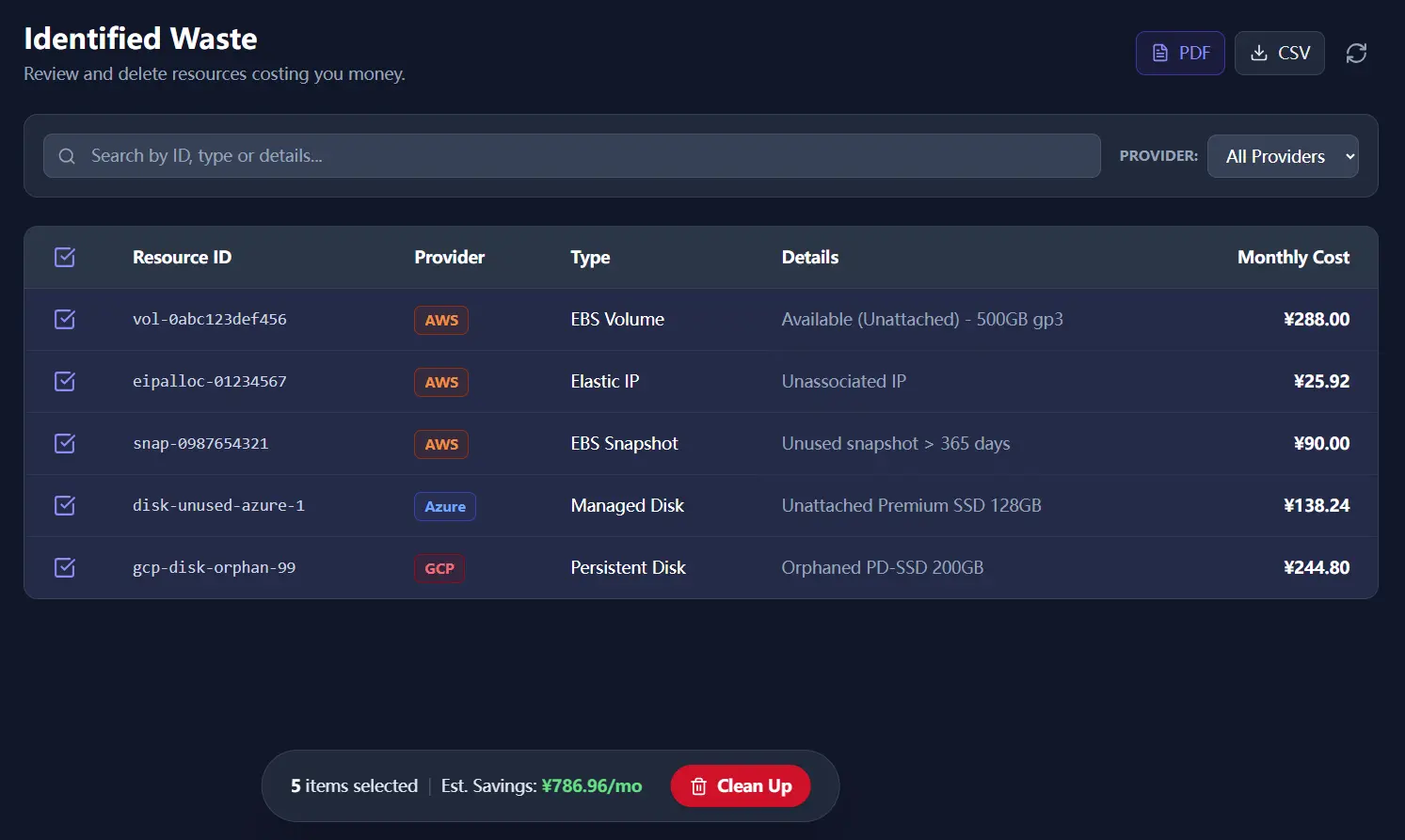Click the ¥786.96/mo estimated savings
Screen dimensions: 1405x840
click(x=592, y=785)
